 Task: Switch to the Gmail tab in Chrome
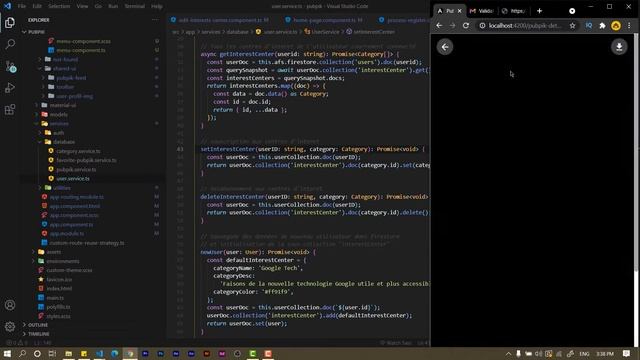[482, 11]
